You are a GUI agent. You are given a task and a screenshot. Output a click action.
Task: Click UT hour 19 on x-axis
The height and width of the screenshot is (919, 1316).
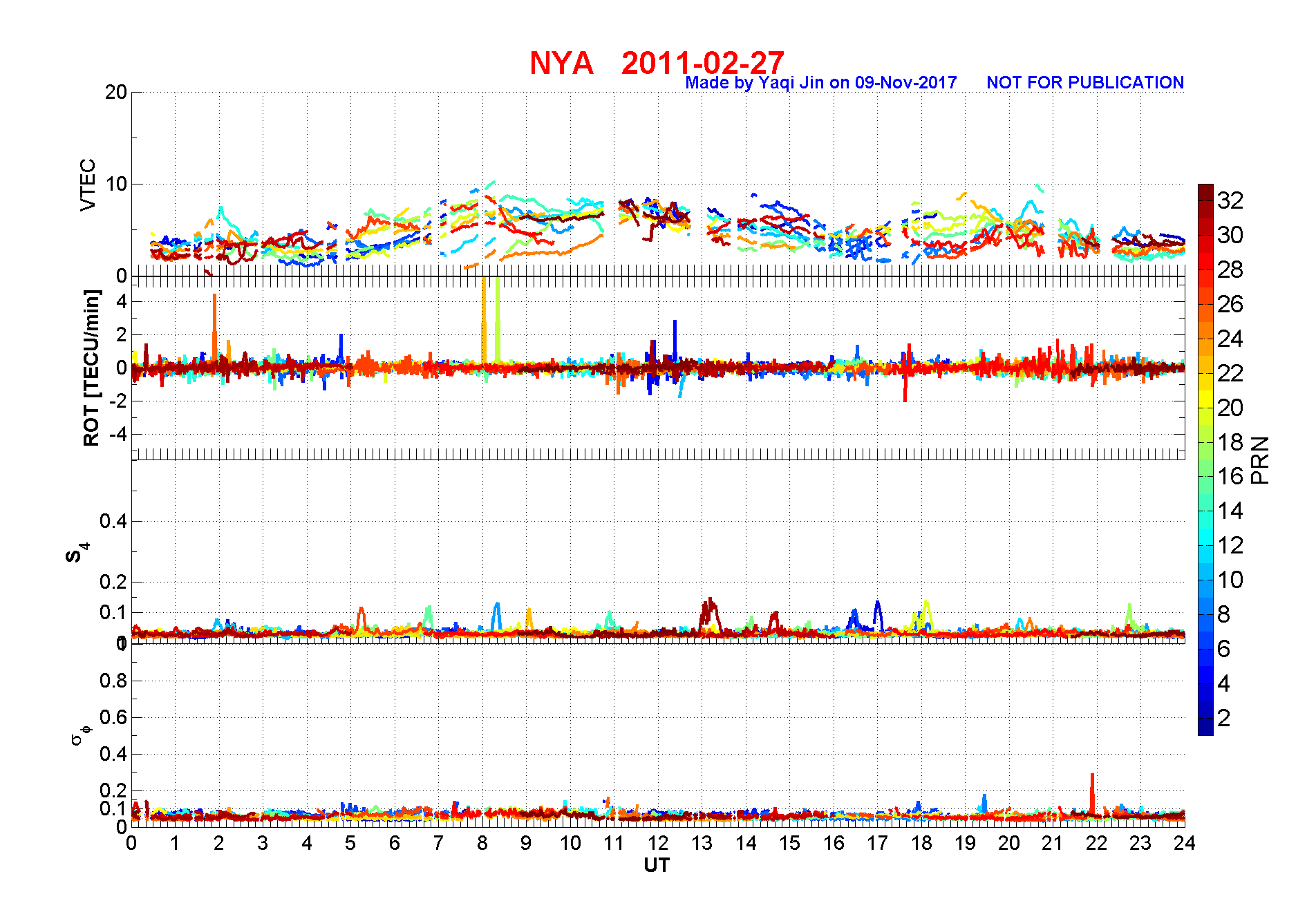pos(965,843)
